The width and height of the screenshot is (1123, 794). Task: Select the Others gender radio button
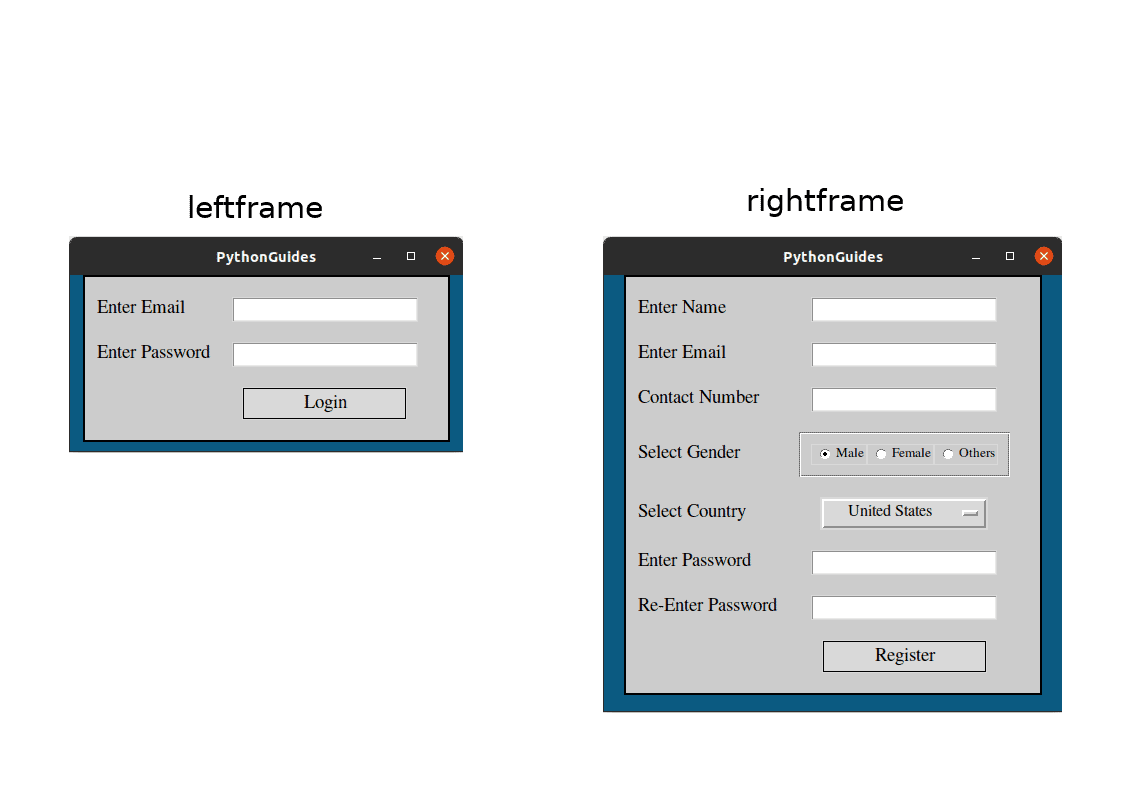(947, 453)
